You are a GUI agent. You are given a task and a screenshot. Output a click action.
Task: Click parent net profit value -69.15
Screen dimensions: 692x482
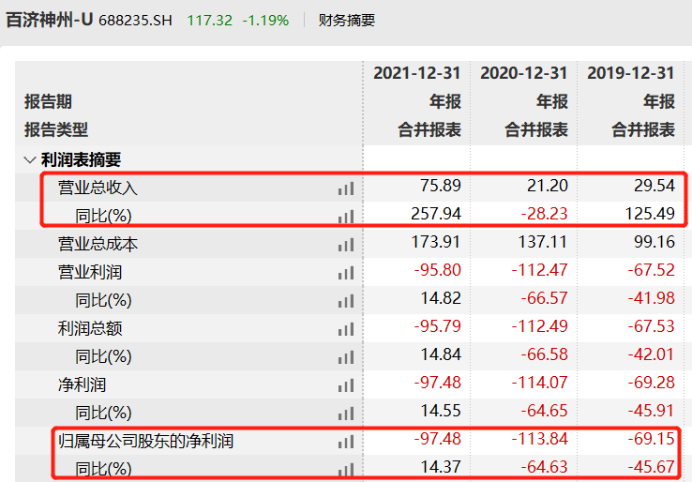(x=651, y=439)
